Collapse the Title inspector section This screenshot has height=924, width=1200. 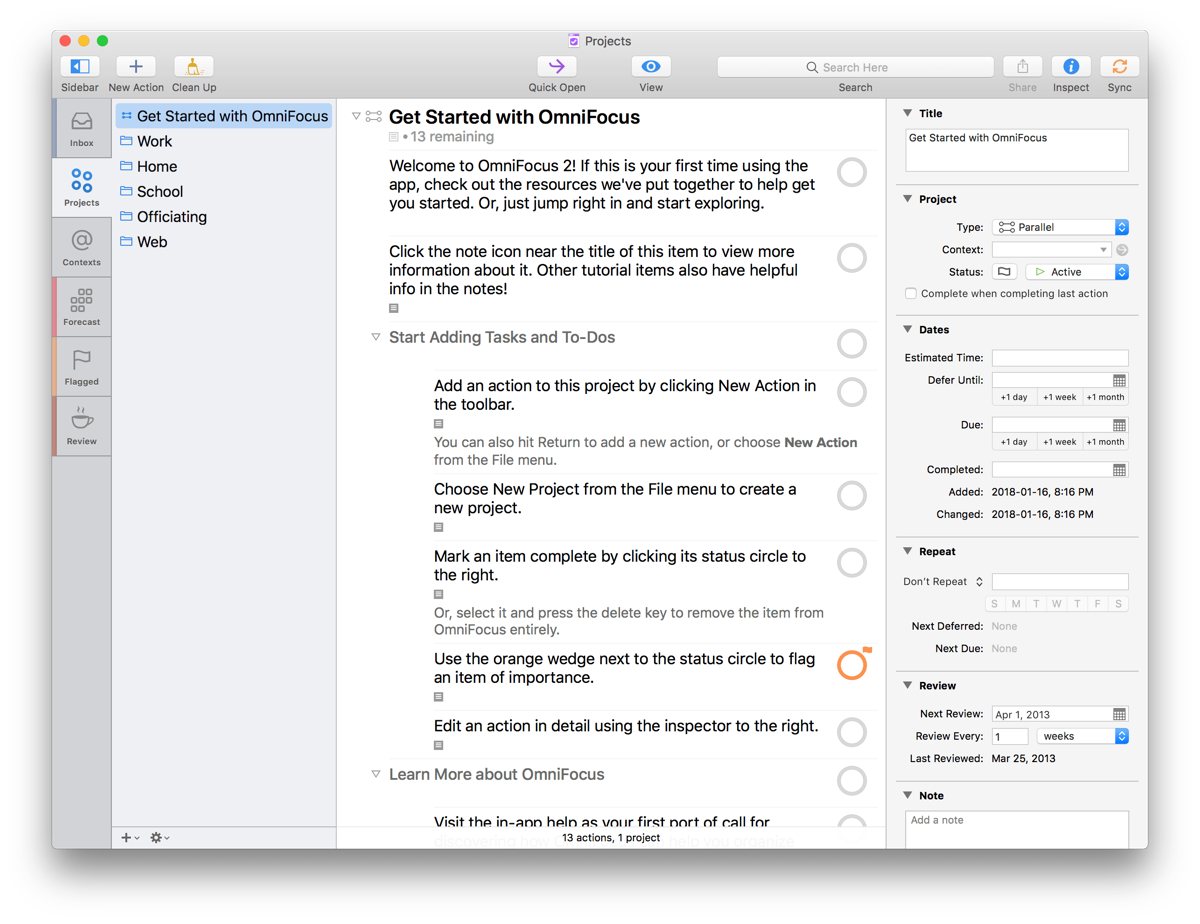pos(908,113)
